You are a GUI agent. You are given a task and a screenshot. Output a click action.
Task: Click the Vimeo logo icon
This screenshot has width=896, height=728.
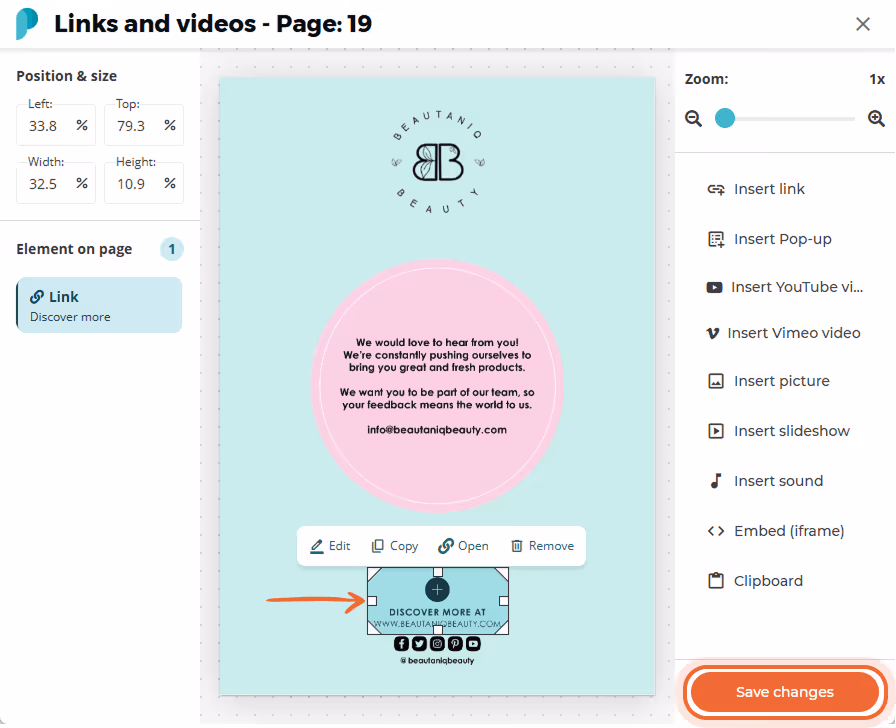pos(713,333)
